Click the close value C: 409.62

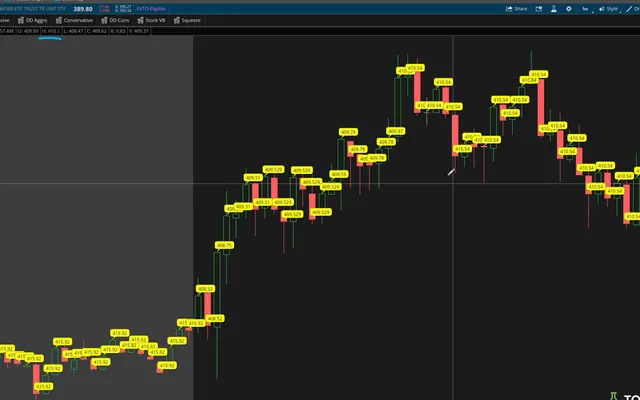(97, 31)
